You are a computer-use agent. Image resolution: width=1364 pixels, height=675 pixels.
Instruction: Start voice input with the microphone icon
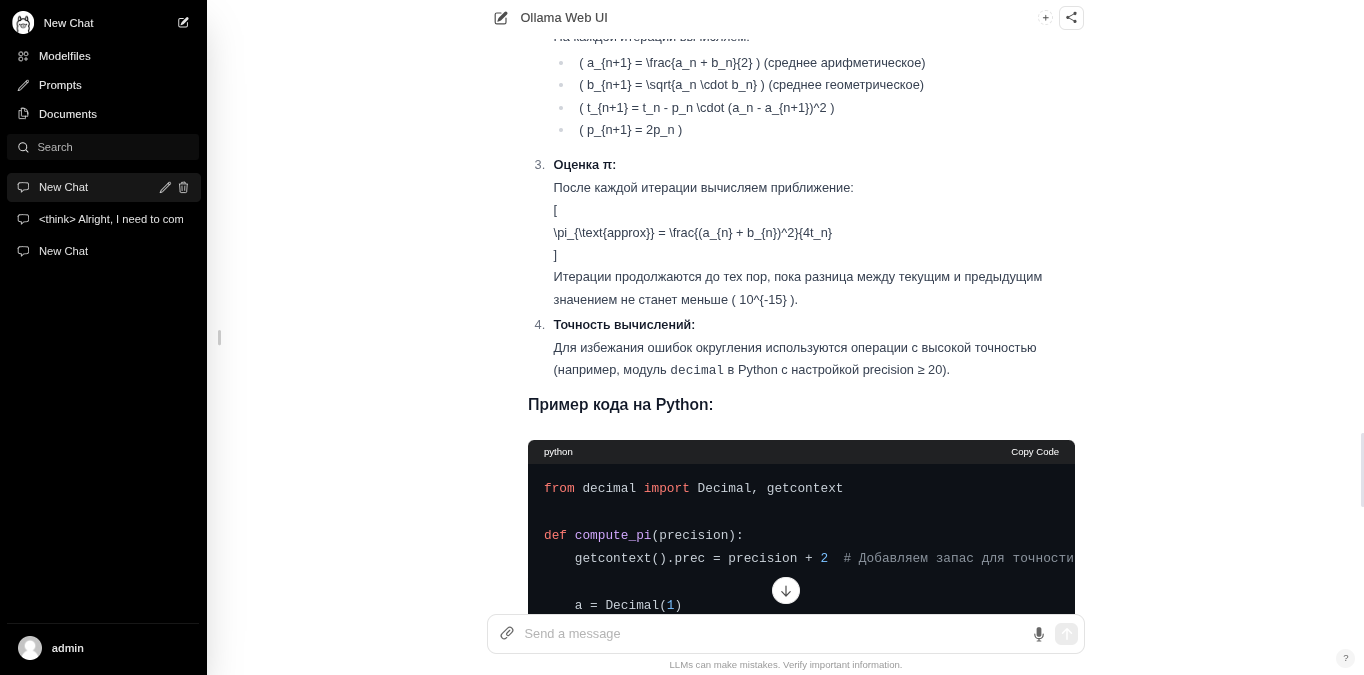click(x=1038, y=634)
